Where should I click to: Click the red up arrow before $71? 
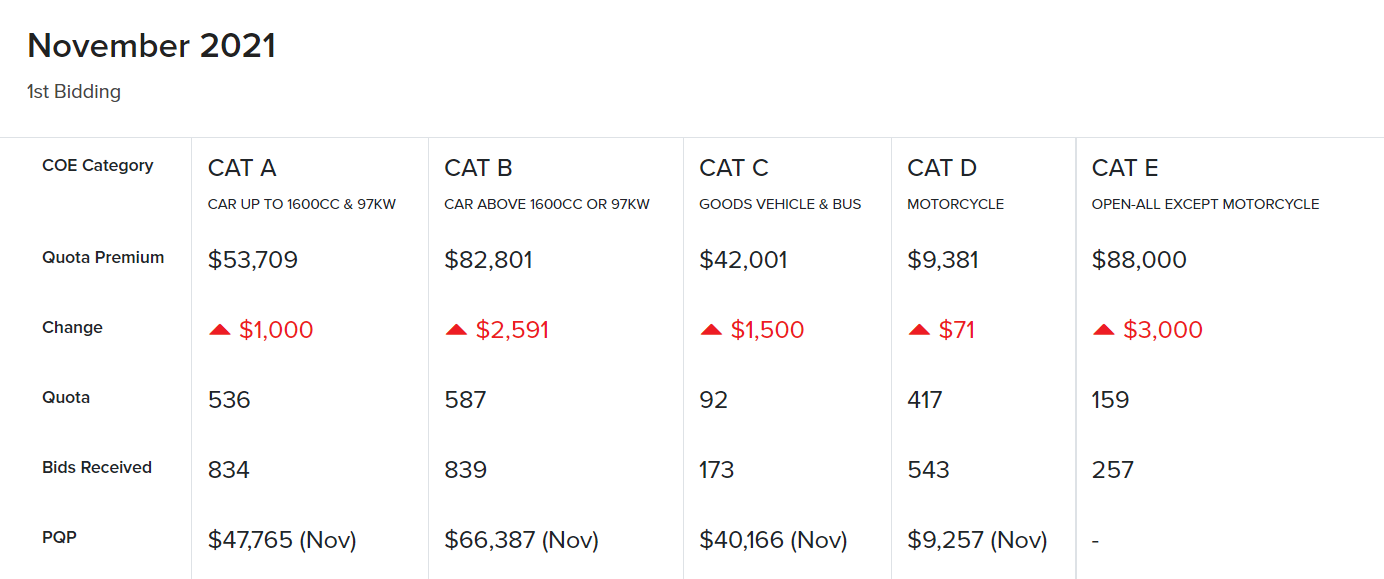[x=919, y=330]
